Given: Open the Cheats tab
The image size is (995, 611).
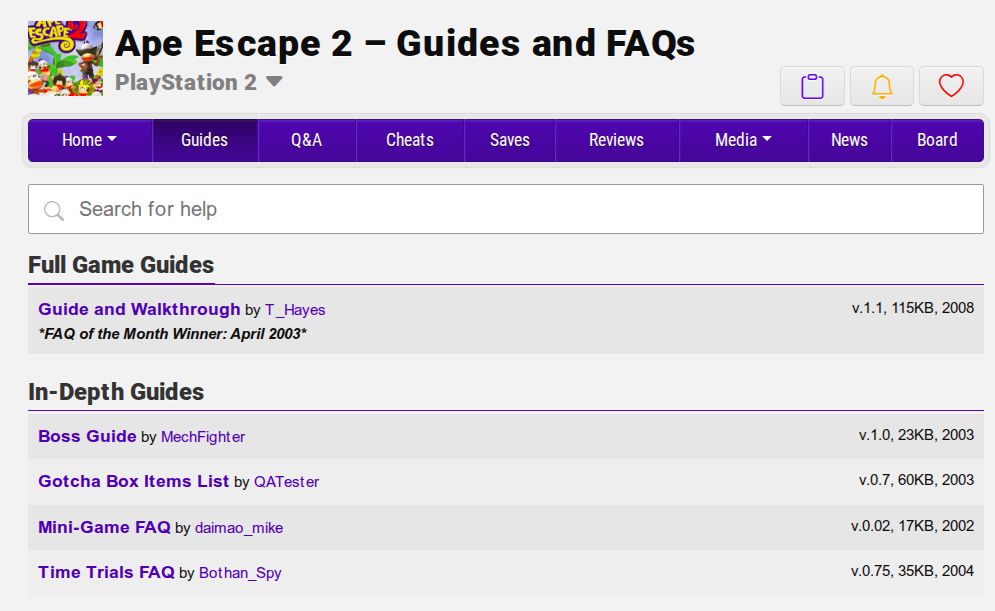Looking at the screenshot, I should coord(410,140).
